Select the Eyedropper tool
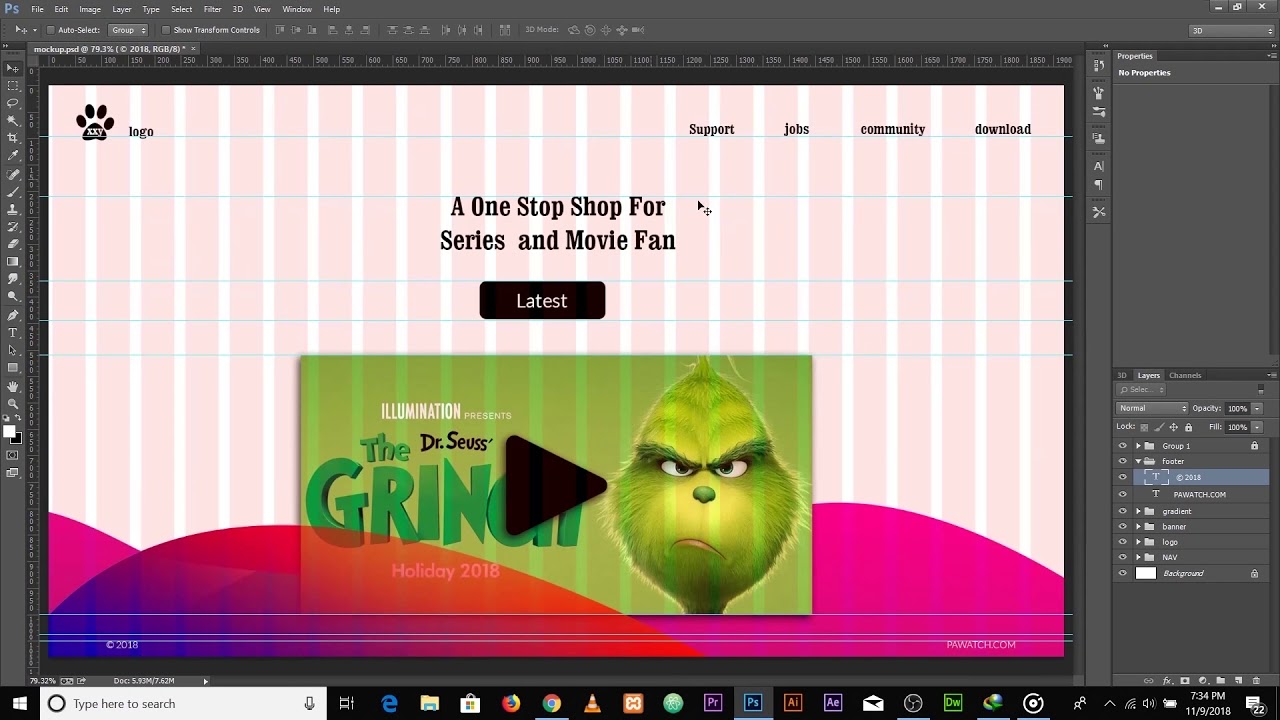Viewport: 1280px width, 720px height. pyautogui.click(x=12, y=156)
